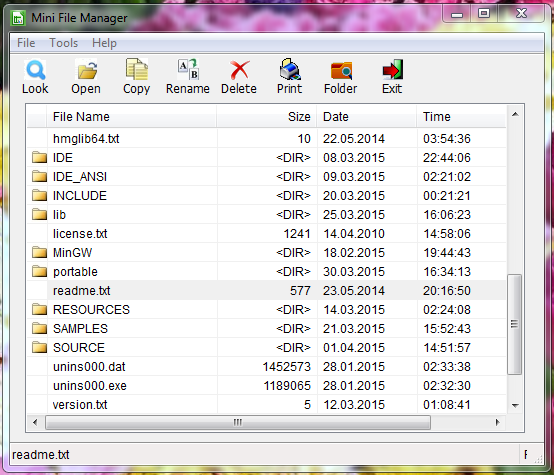
Task: Click the Delete red X toolbar icon
Action: tap(240, 70)
